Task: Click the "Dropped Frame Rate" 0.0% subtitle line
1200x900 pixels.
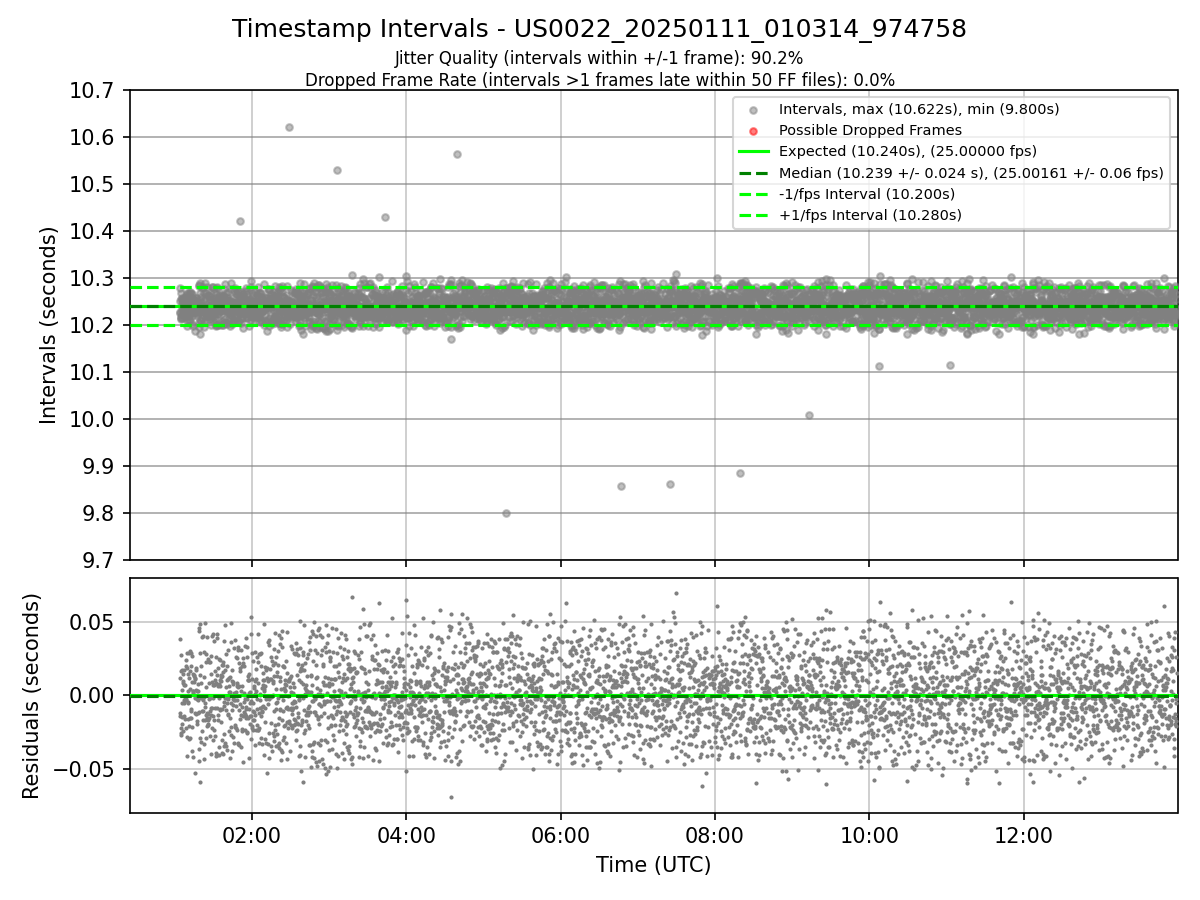Action: click(x=599, y=79)
